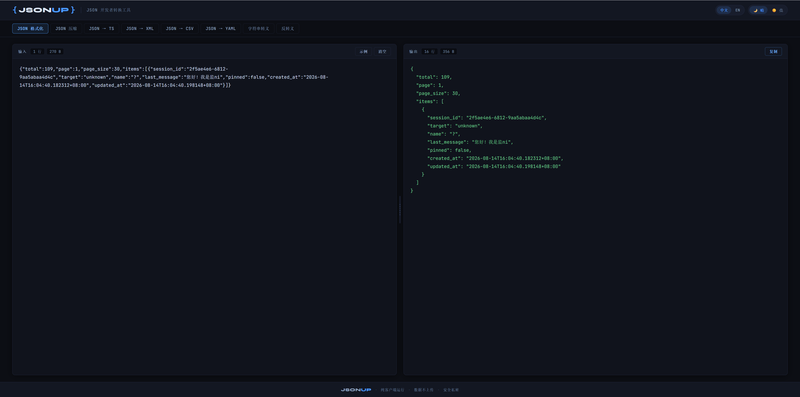Click the output size badge 356 B
Viewport: 800px width, 397px height.
(448, 52)
